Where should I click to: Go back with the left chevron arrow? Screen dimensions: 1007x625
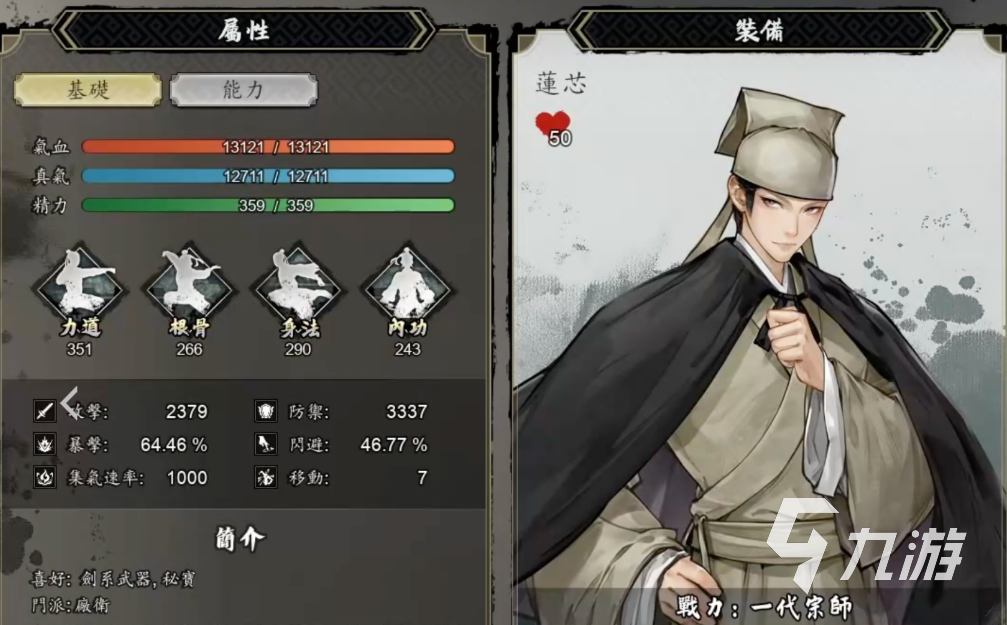(x=70, y=402)
